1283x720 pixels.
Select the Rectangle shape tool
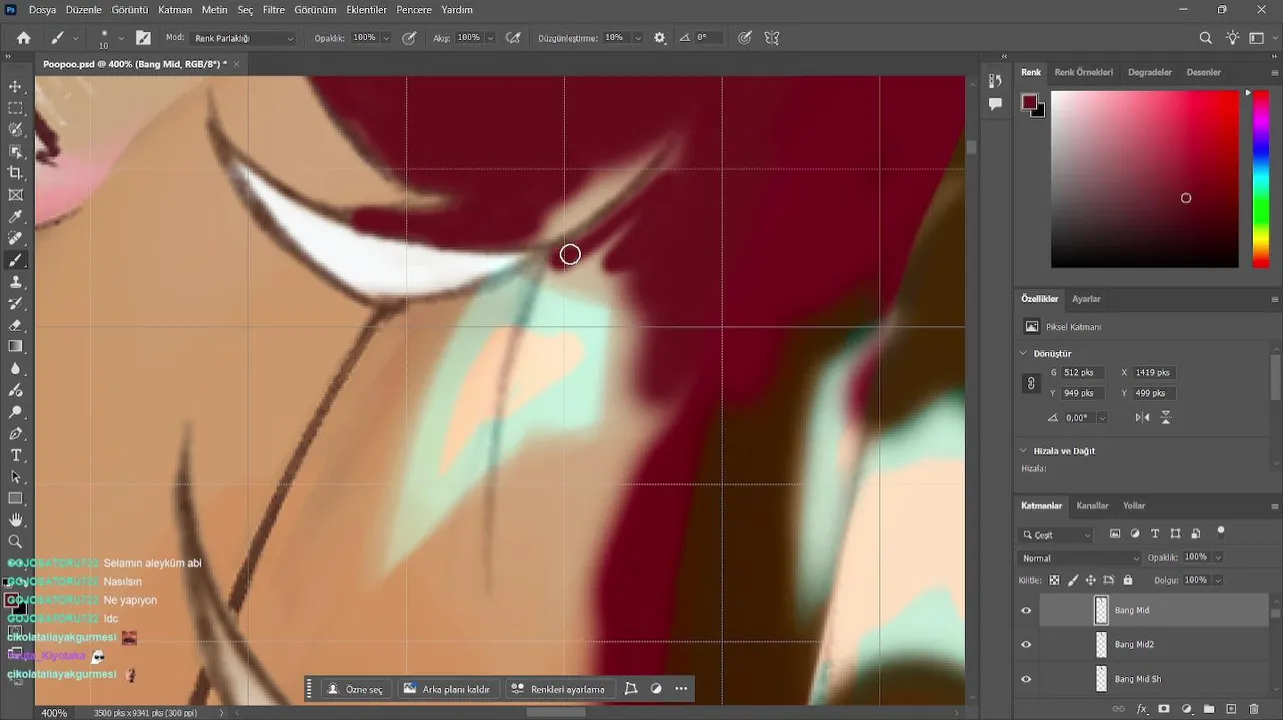[15, 498]
